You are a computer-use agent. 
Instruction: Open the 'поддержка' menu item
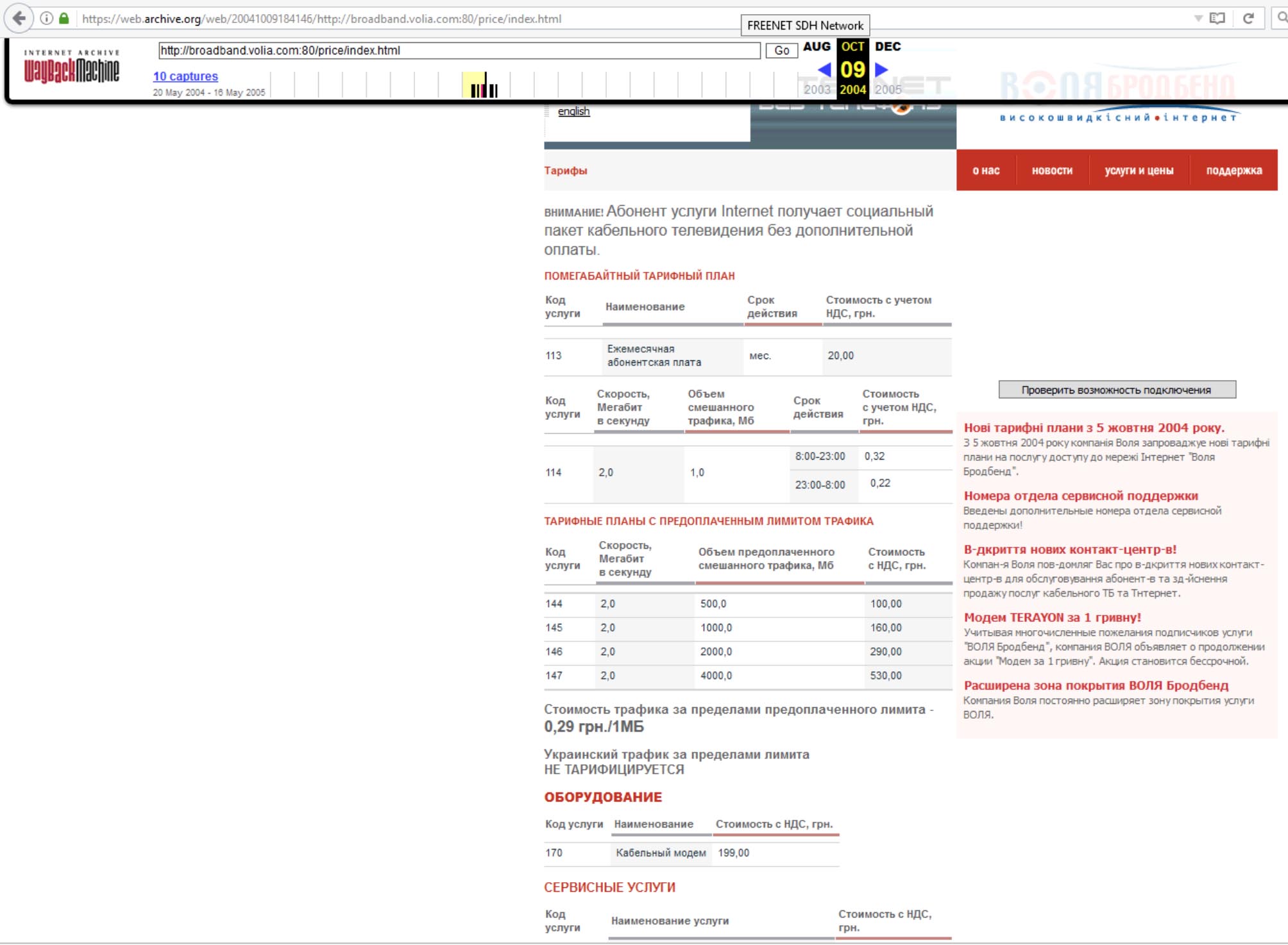[1233, 171]
